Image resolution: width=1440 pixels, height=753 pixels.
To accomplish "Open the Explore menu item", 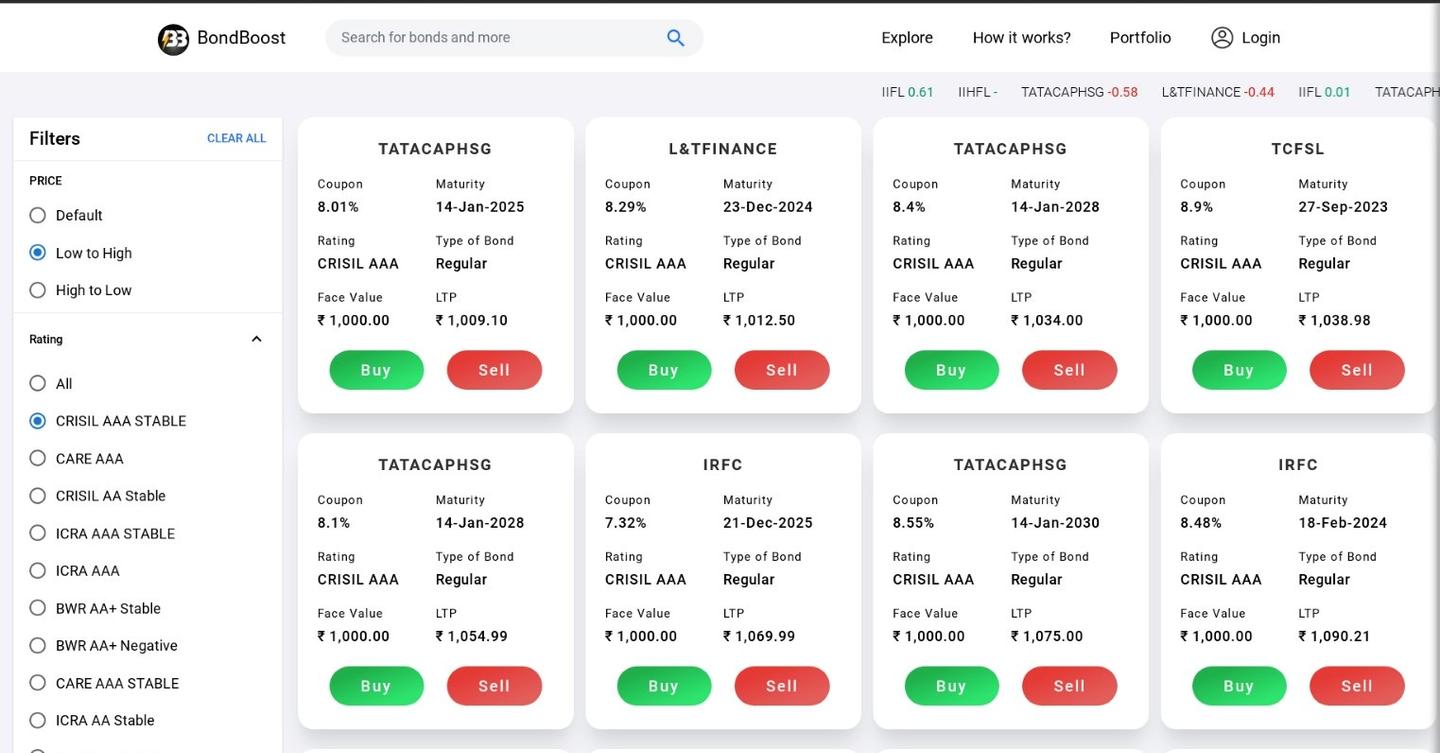I will [907, 38].
